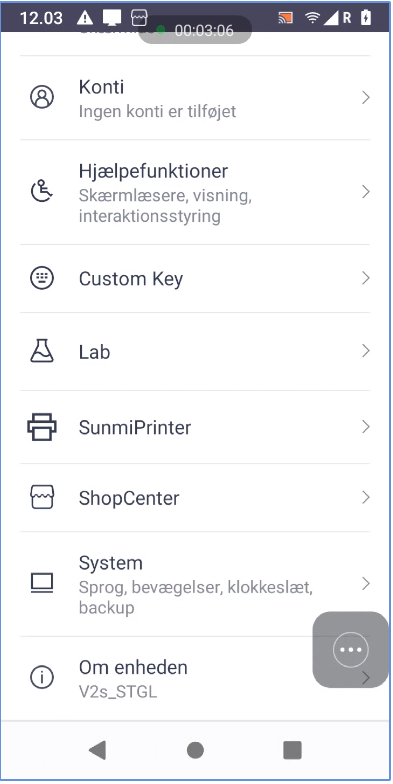Tap the Konti person icon

click(42, 97)
